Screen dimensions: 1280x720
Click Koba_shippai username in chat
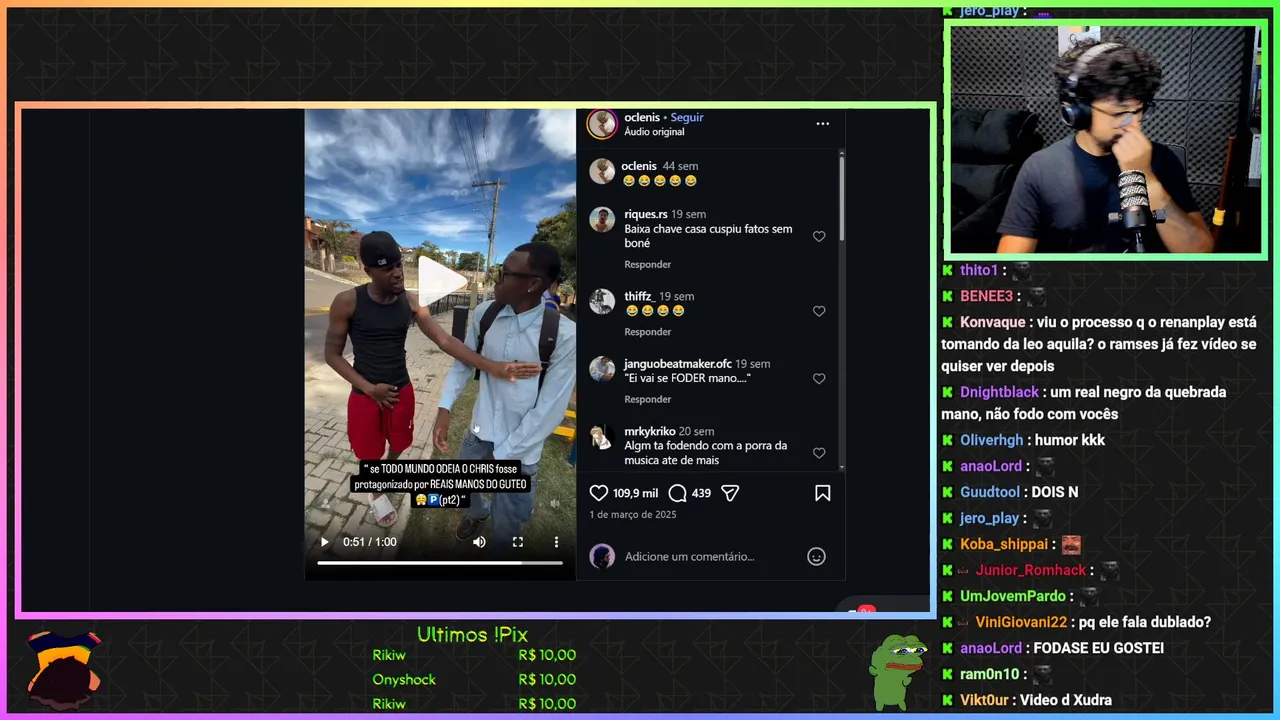click(1004, 544)
